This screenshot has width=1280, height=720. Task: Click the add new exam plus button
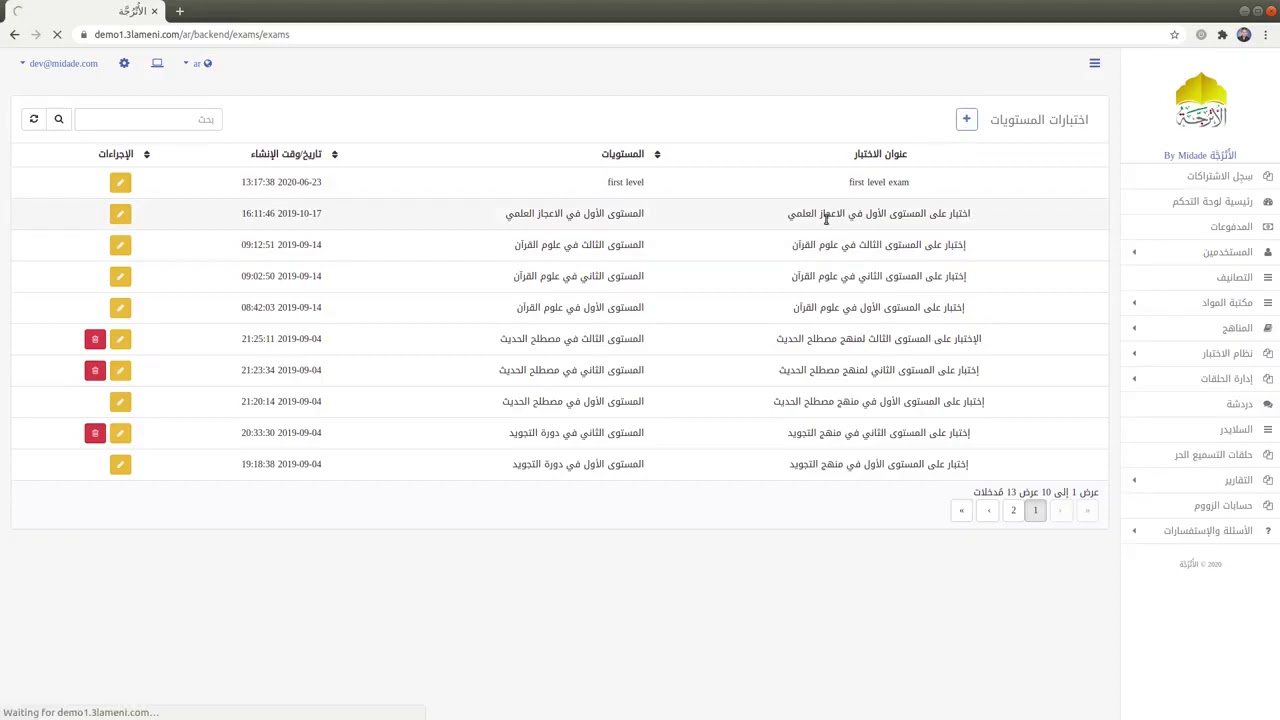pos(966,119)
